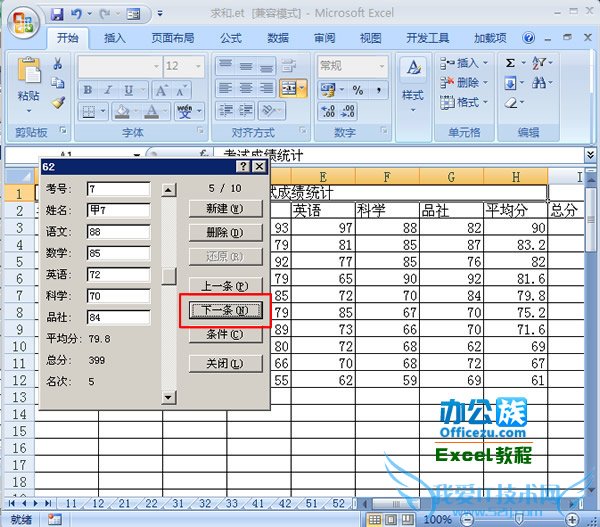Switch to the 公式 ribbon tab

click(x=231, y=38)
